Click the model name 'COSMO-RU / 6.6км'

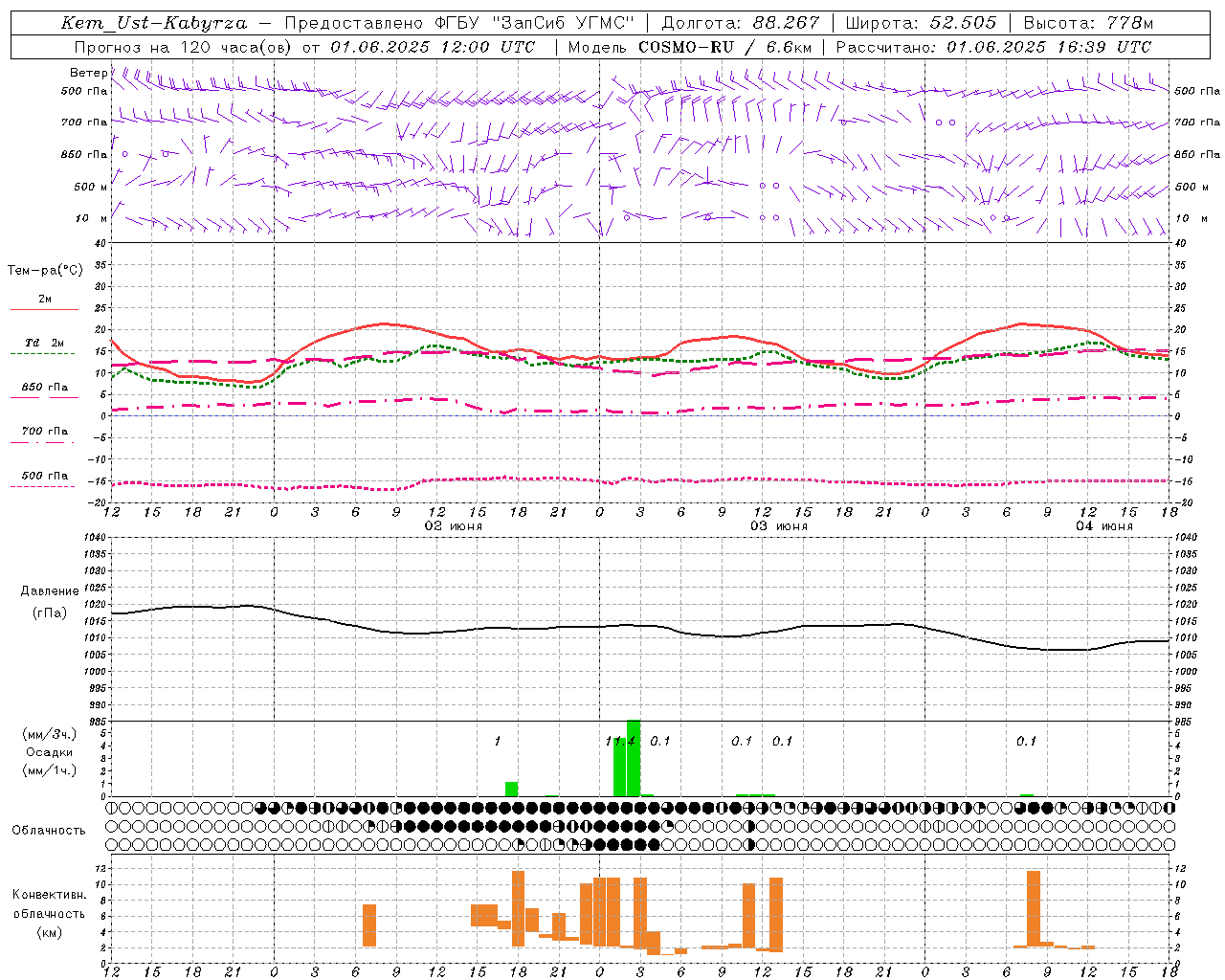coord(724,47)
